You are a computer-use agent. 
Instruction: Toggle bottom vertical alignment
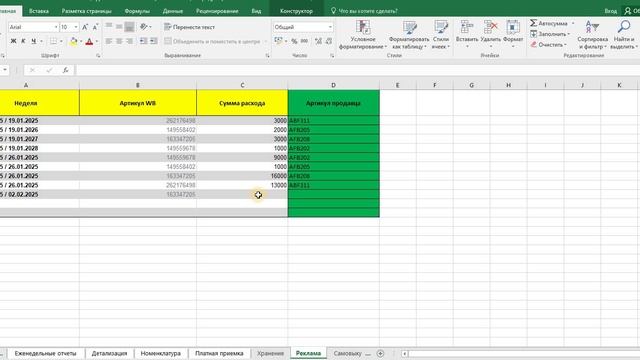pyautogui.click(x=129, y=27)
